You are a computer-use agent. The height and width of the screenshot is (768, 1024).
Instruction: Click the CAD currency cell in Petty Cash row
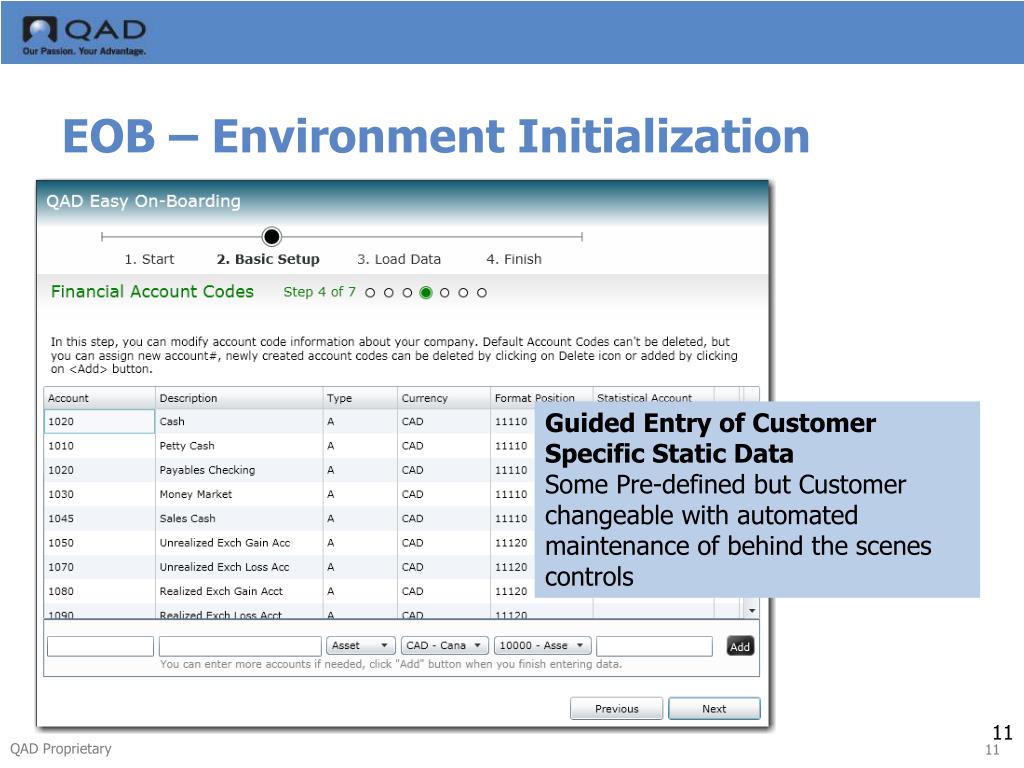(x=443, y=446)
